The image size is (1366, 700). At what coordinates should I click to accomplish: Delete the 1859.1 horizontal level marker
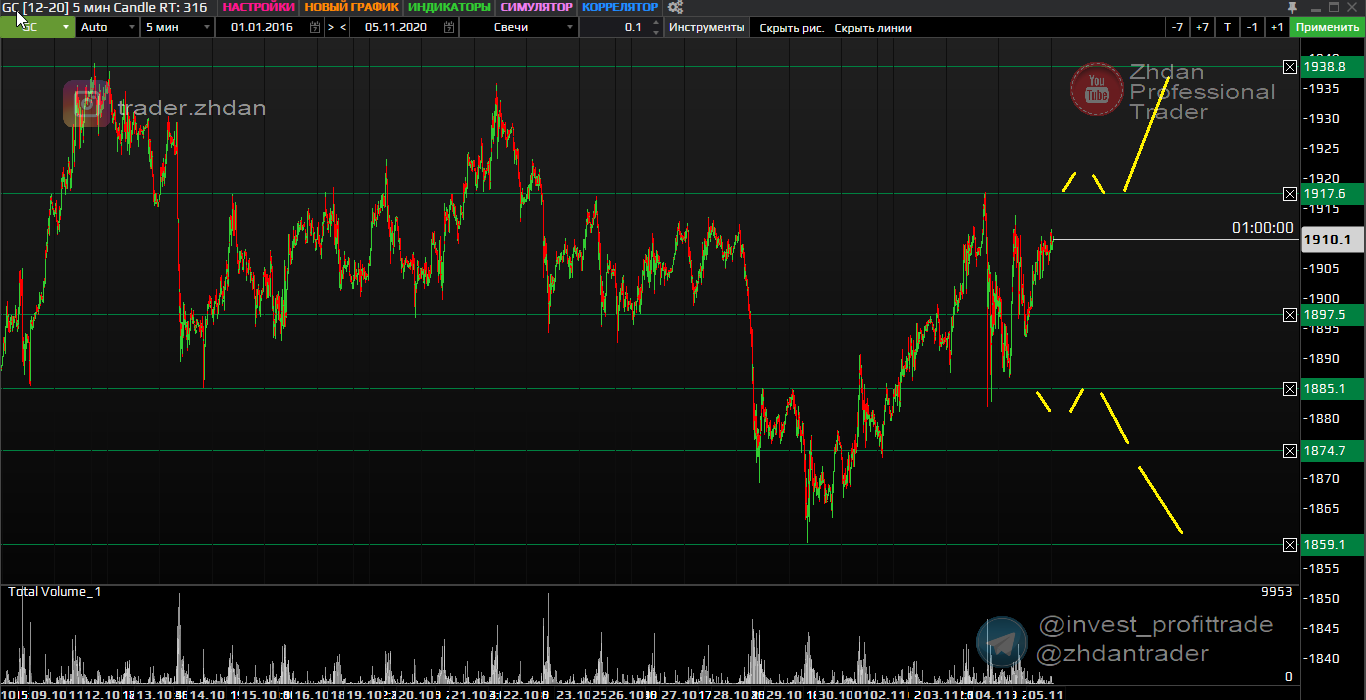(1290, 544)
